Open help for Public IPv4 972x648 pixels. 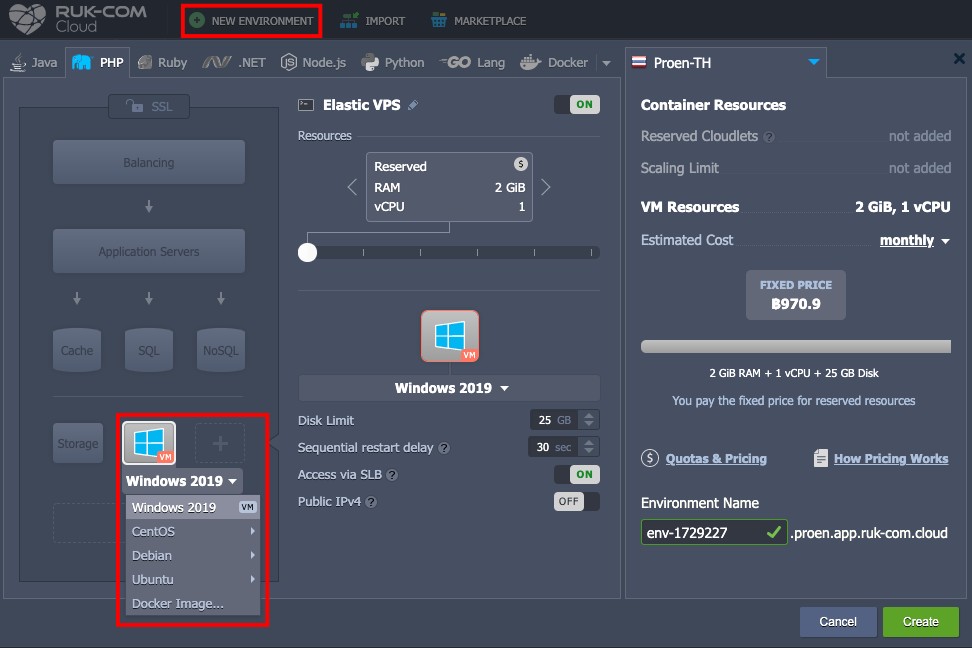[x=371, y=502]
